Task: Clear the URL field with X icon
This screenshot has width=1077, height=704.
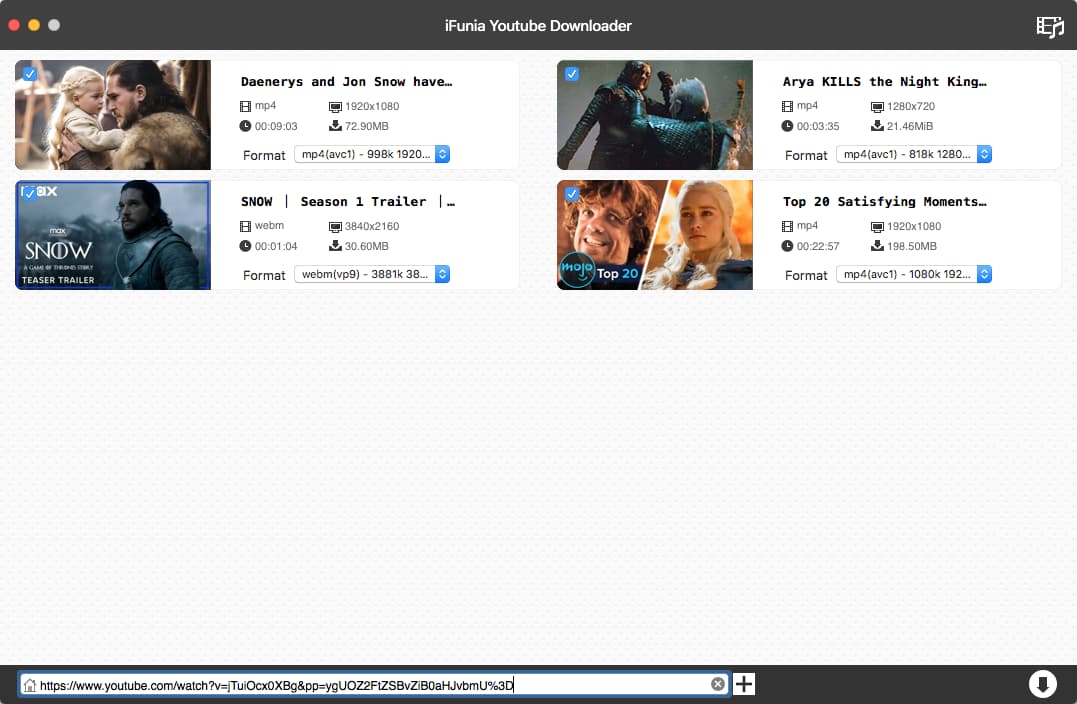Action: [x=717, y=684]
